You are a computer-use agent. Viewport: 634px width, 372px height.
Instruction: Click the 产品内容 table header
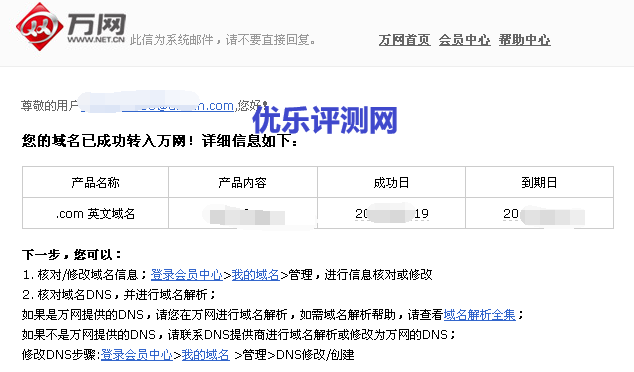tap(243, 182)
